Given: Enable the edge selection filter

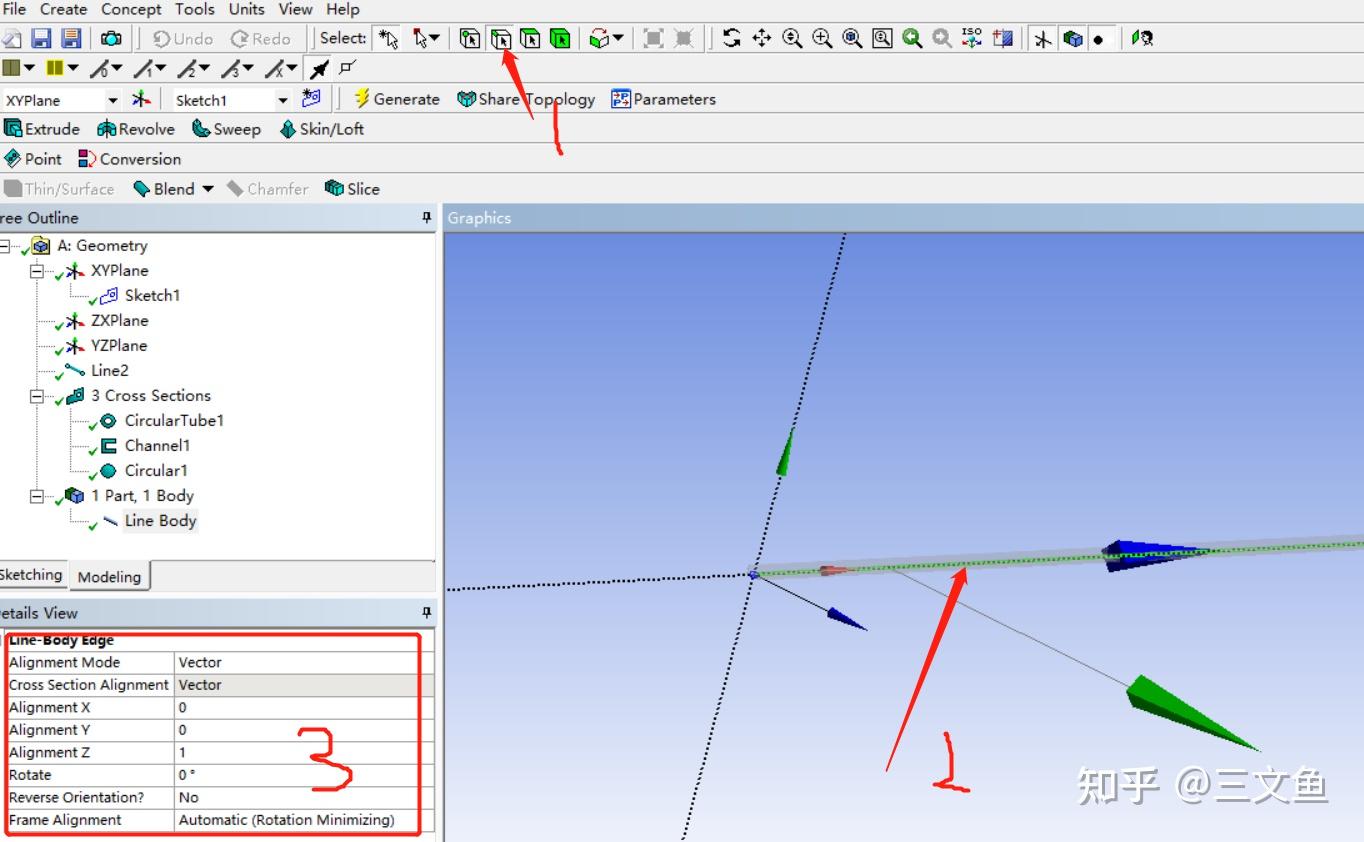Looking at the screenshot, I should (501, 38).
